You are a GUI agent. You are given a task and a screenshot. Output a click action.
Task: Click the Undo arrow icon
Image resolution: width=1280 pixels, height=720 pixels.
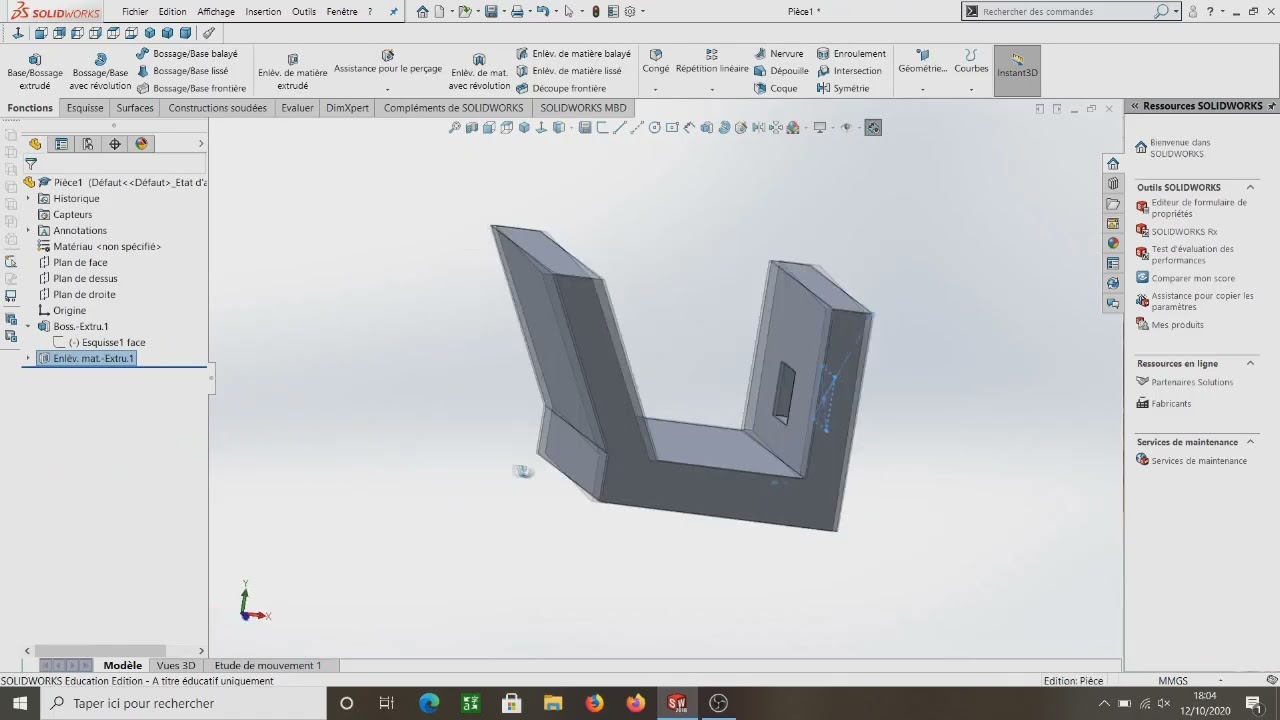pyautogui.click(x=542, y=11)
